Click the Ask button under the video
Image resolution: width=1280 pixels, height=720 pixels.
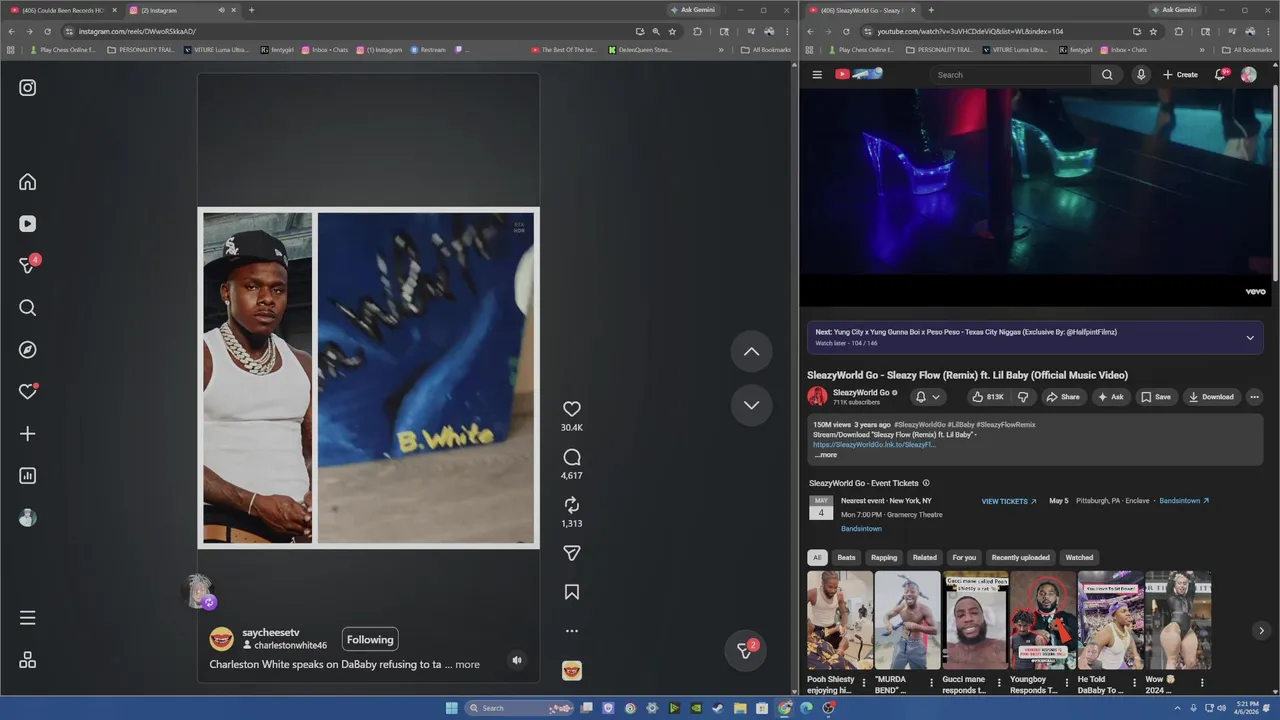[x=1111, y=397]
